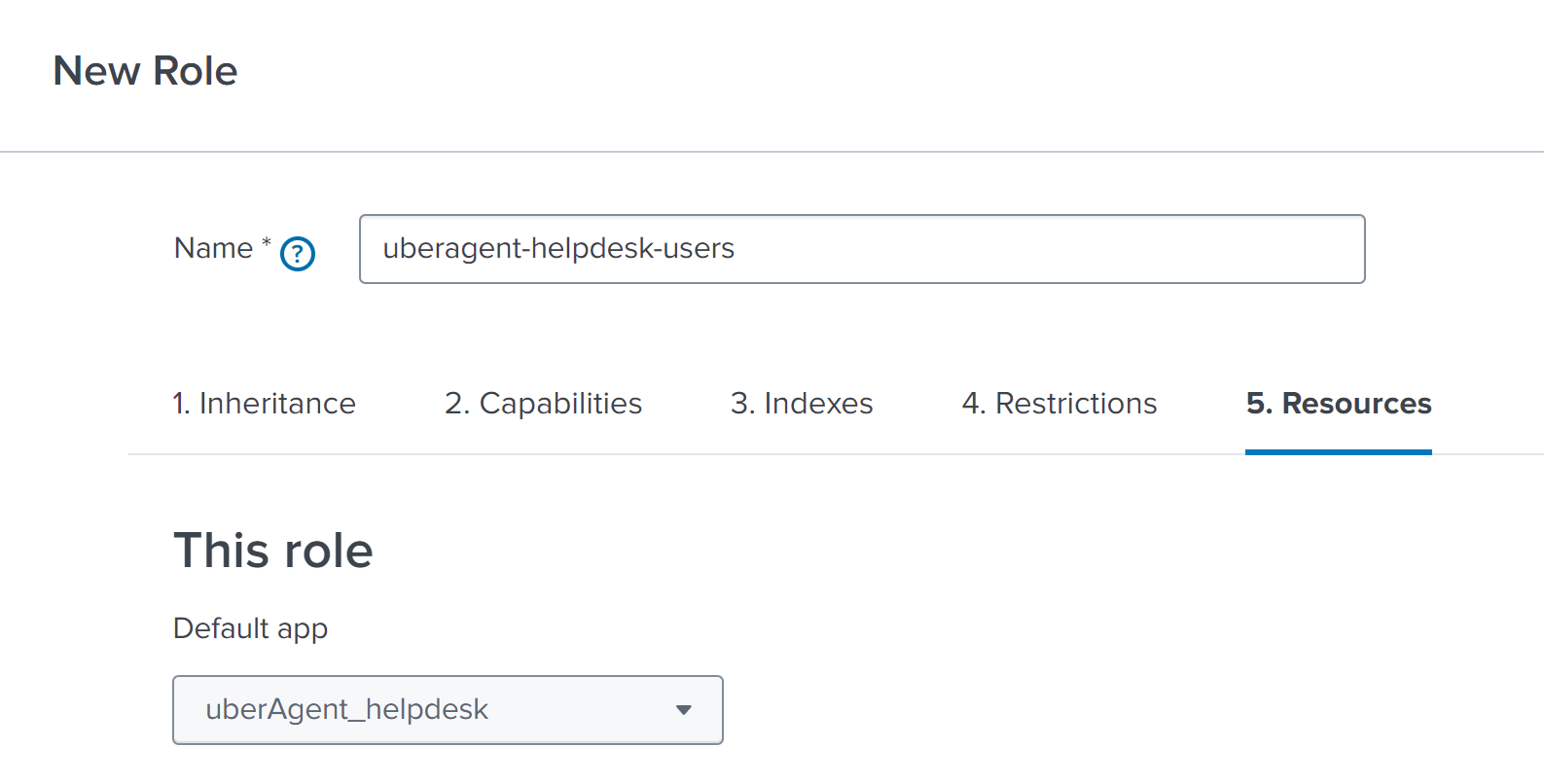Focus the role Name input field
This screenshot has width=1544, height=784.
[x=861, y=249]
